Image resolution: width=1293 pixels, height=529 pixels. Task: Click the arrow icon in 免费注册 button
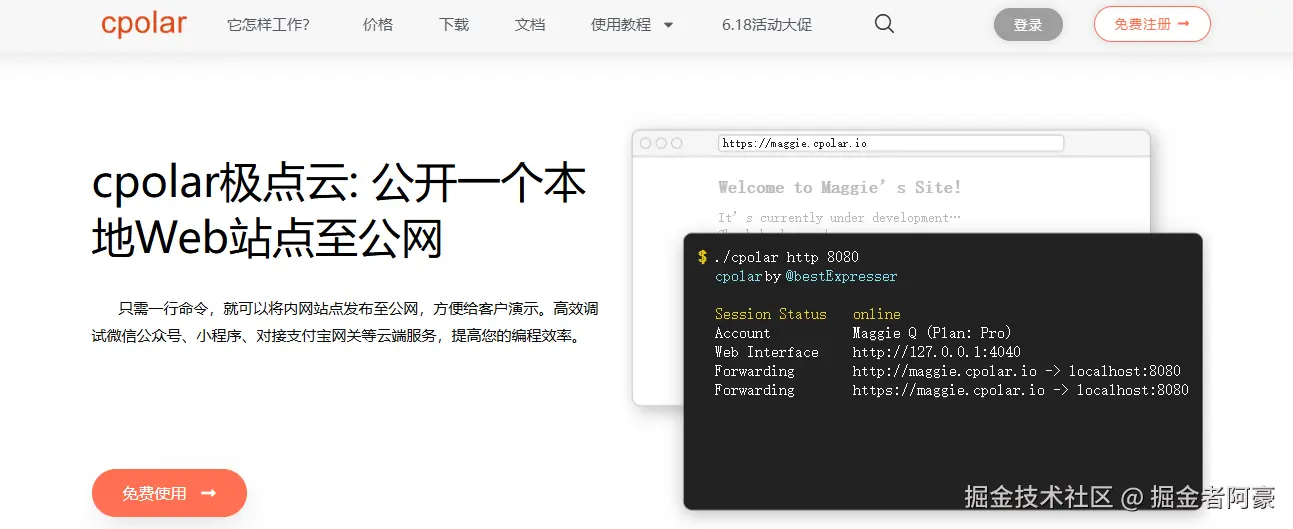[1184, 24]
